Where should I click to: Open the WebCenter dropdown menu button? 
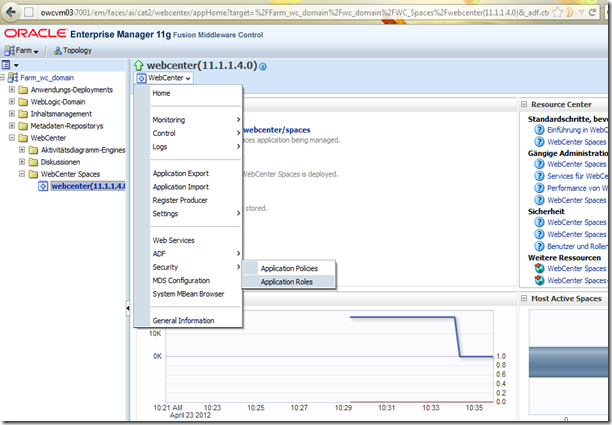164,78
